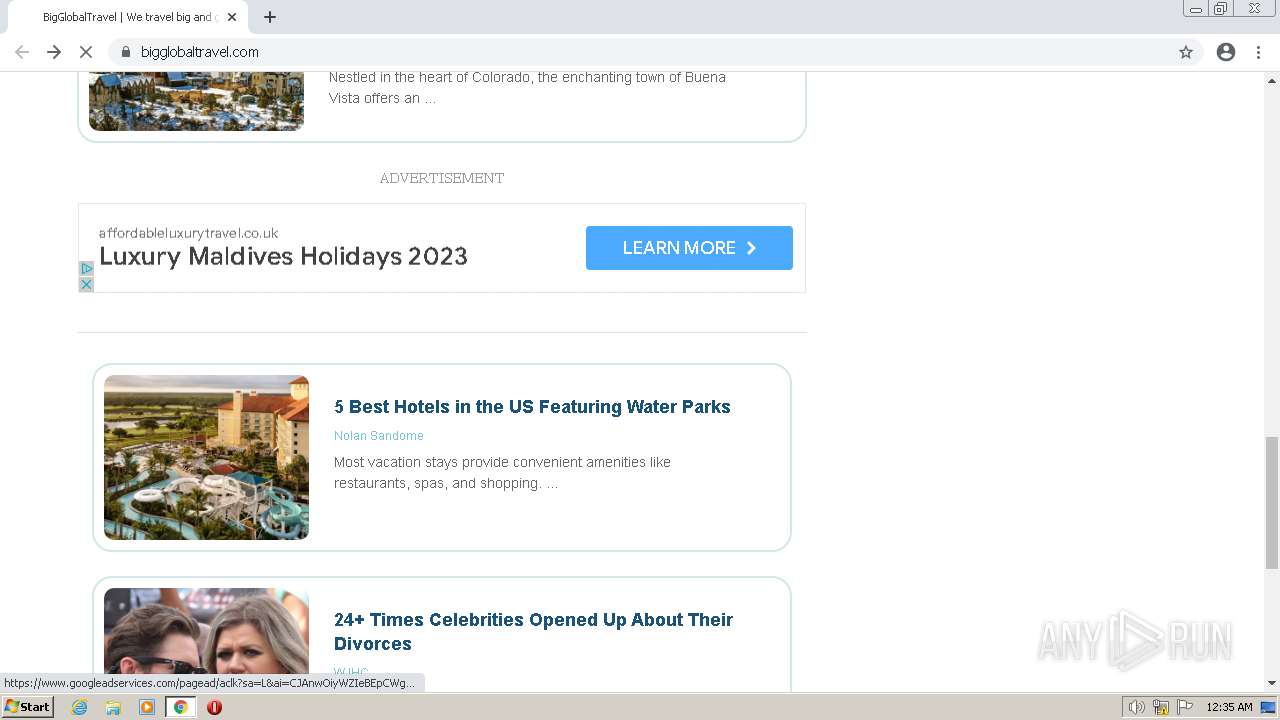Close the BigGlobalTravel tab
Screen dimensions: 1280x720
click(232, 17)
